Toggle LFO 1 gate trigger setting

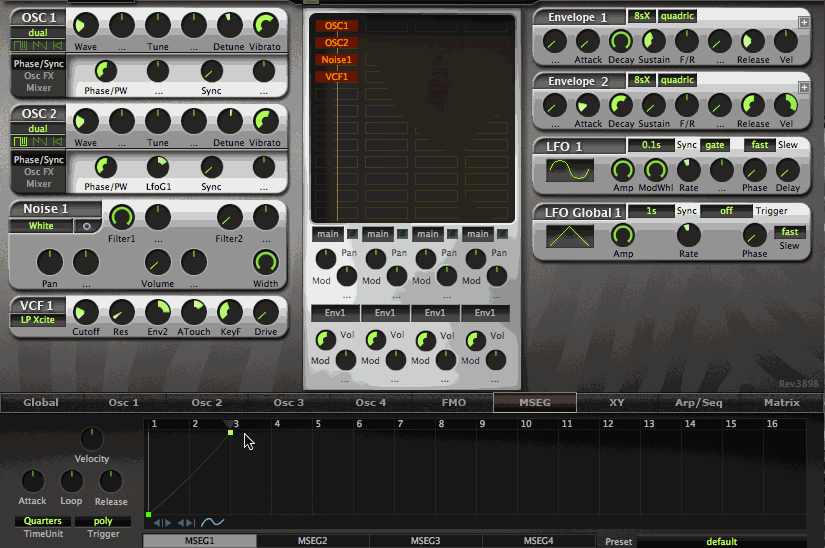tap(715, 145)
